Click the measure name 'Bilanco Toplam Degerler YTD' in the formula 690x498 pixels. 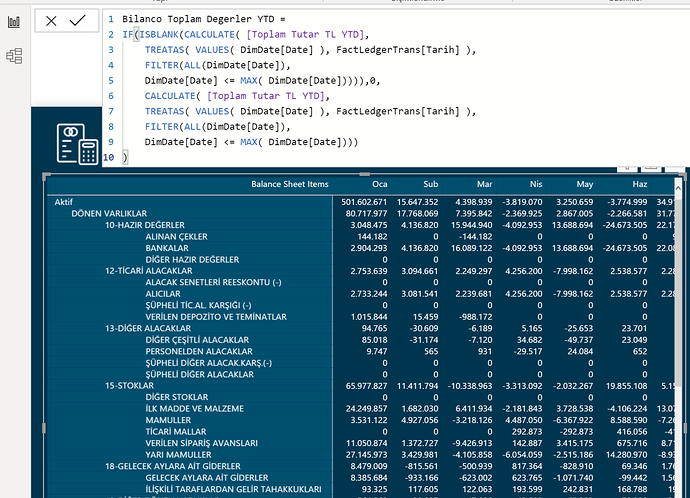tap(198, 19)
